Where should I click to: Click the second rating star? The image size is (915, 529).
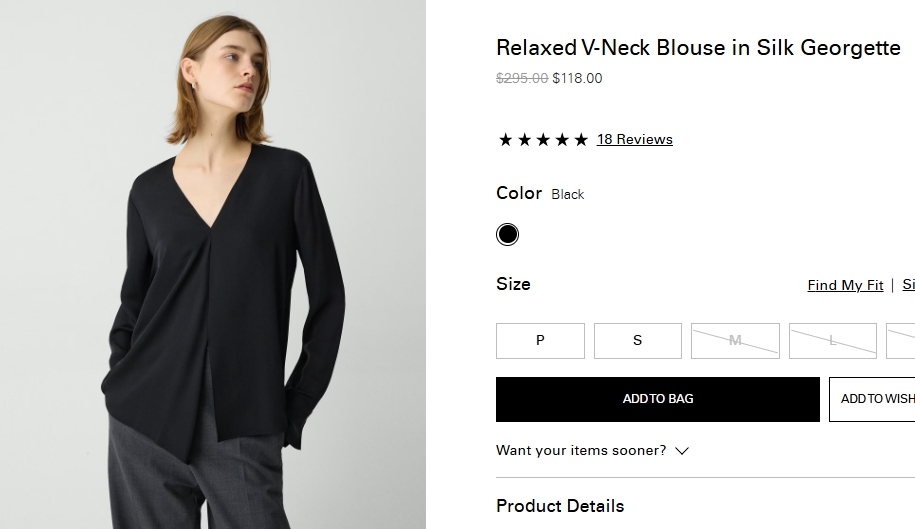tap(524, 140)
